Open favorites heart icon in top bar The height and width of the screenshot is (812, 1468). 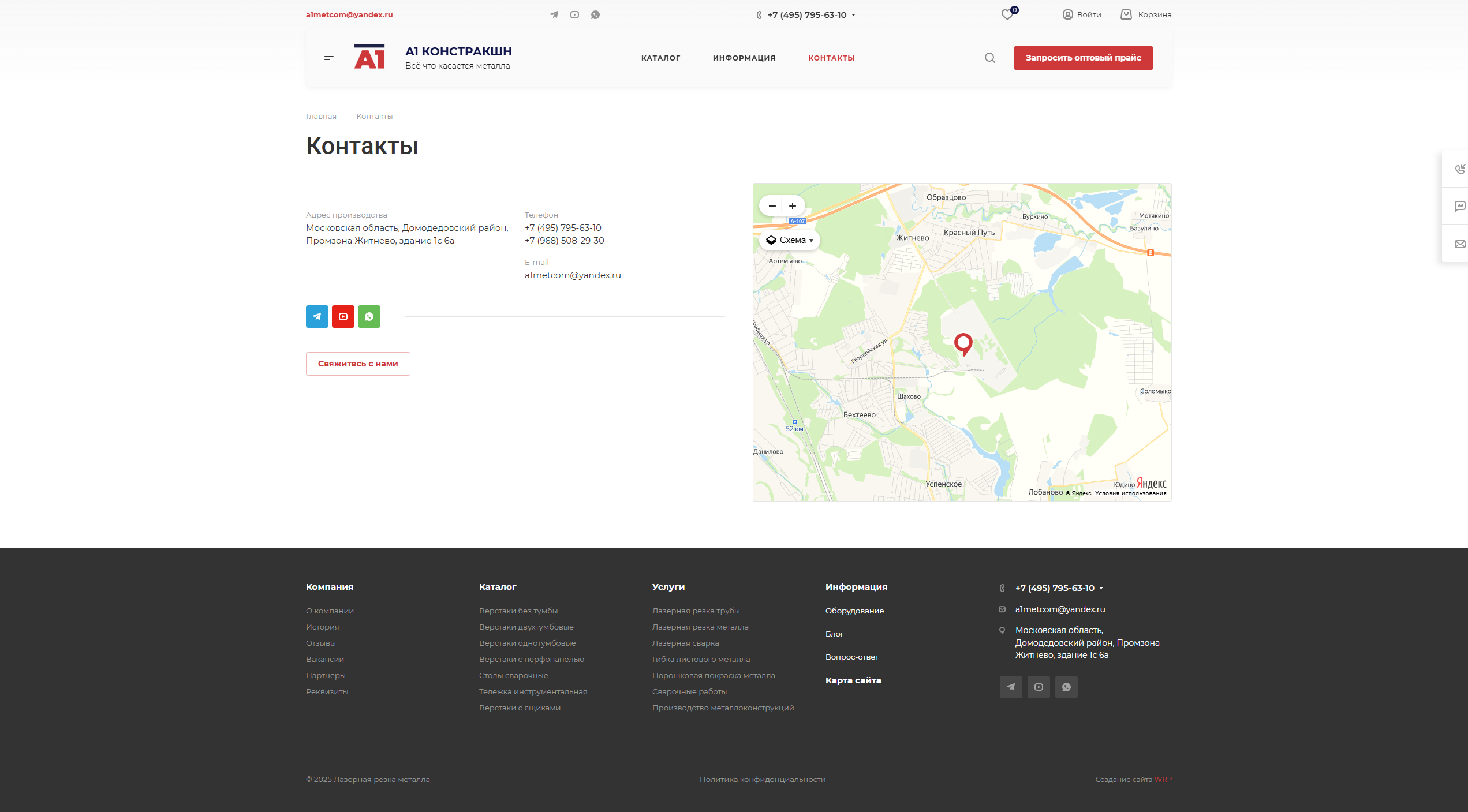pos(1007,15)
